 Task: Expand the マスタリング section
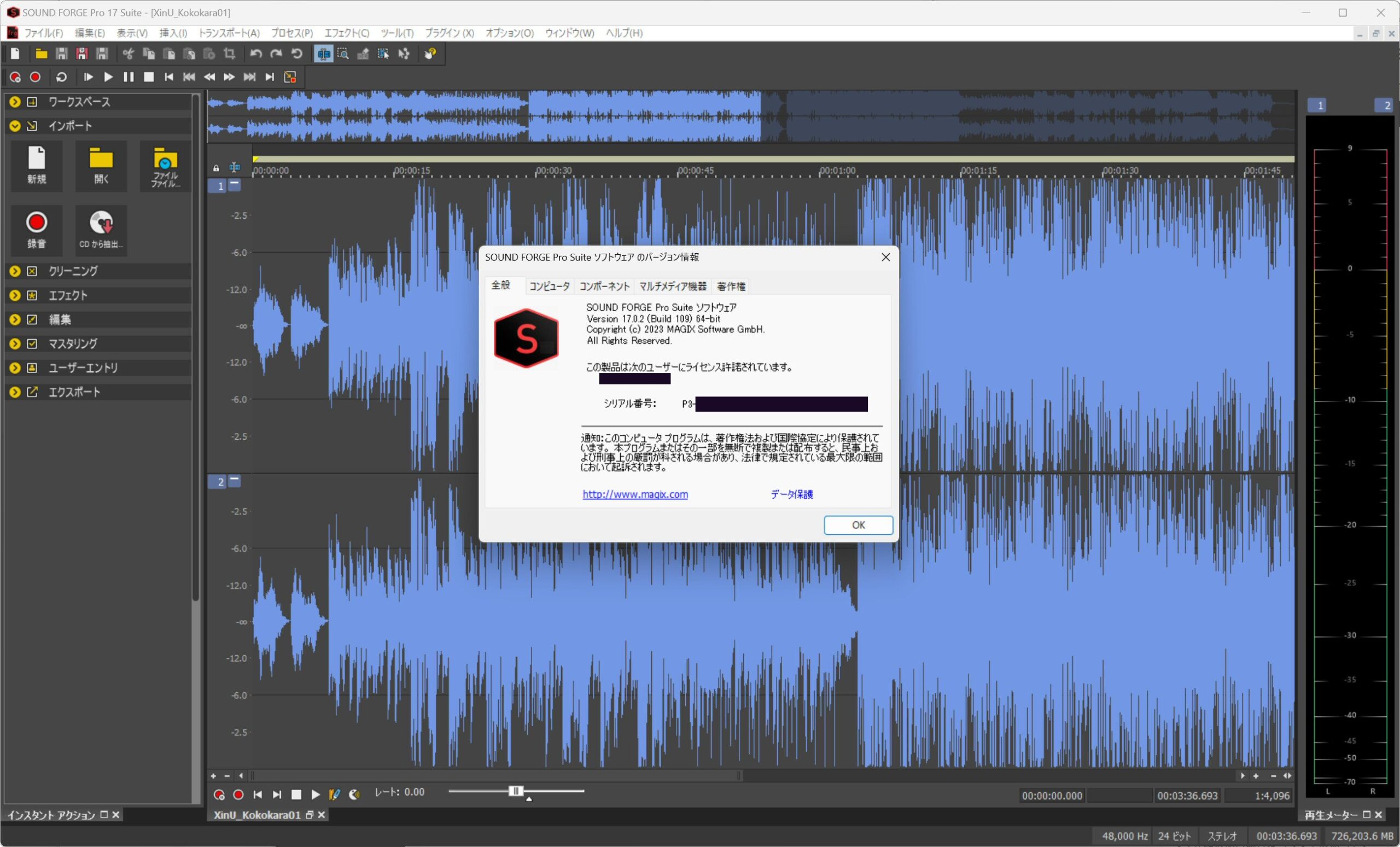pyautogui.click(x=15, y=344)
